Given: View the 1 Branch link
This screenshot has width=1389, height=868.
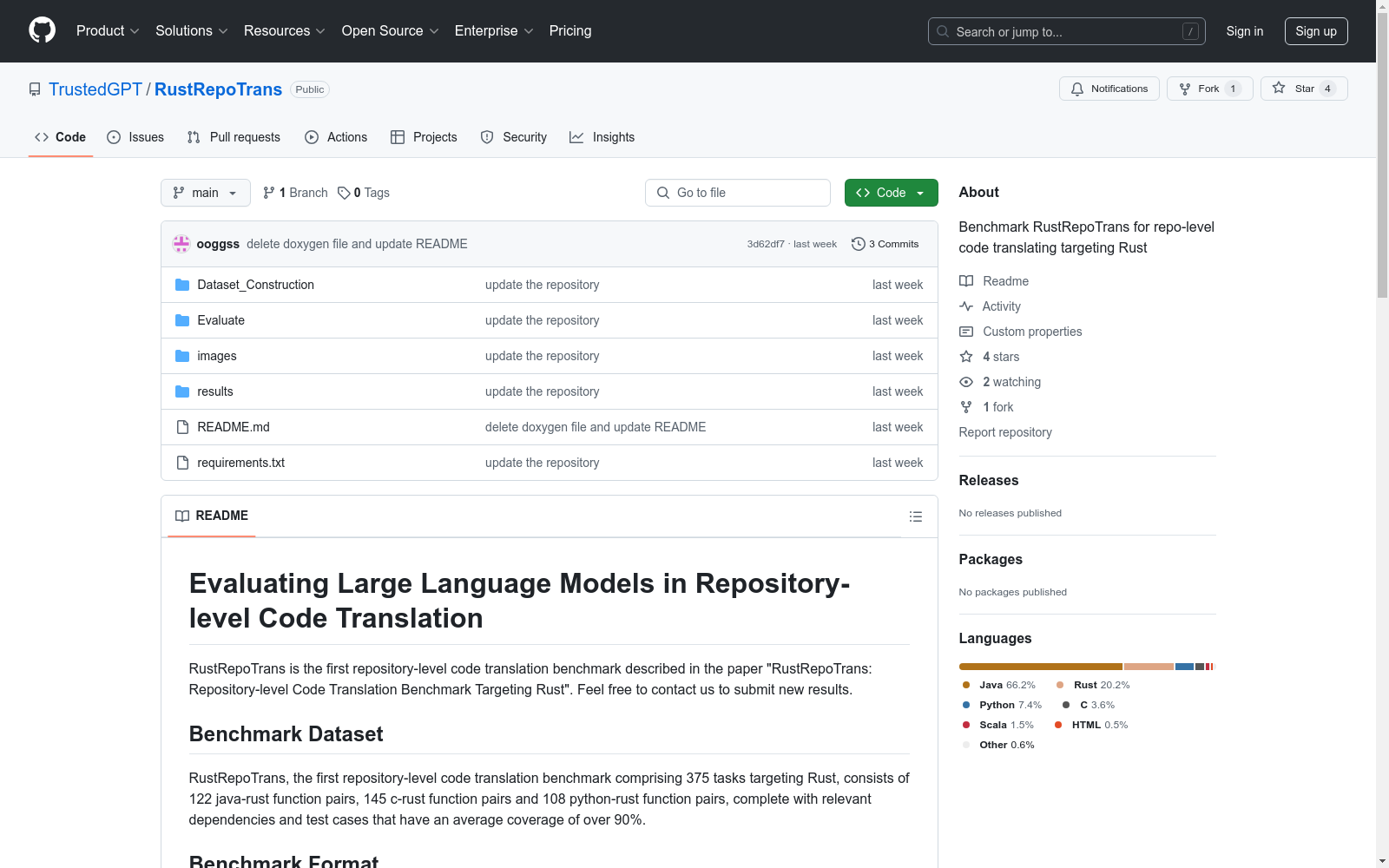Looking at the screenshot, I should 295,193.
